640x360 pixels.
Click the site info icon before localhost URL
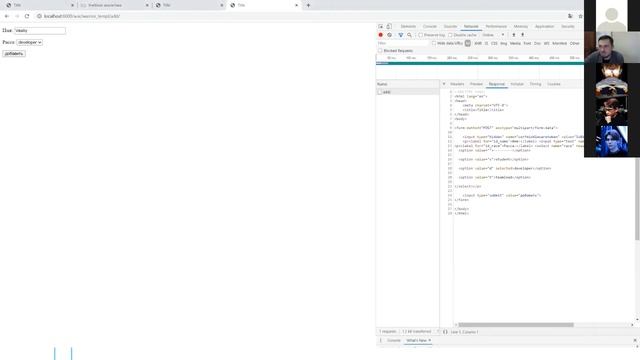click(x=39, y=16)
